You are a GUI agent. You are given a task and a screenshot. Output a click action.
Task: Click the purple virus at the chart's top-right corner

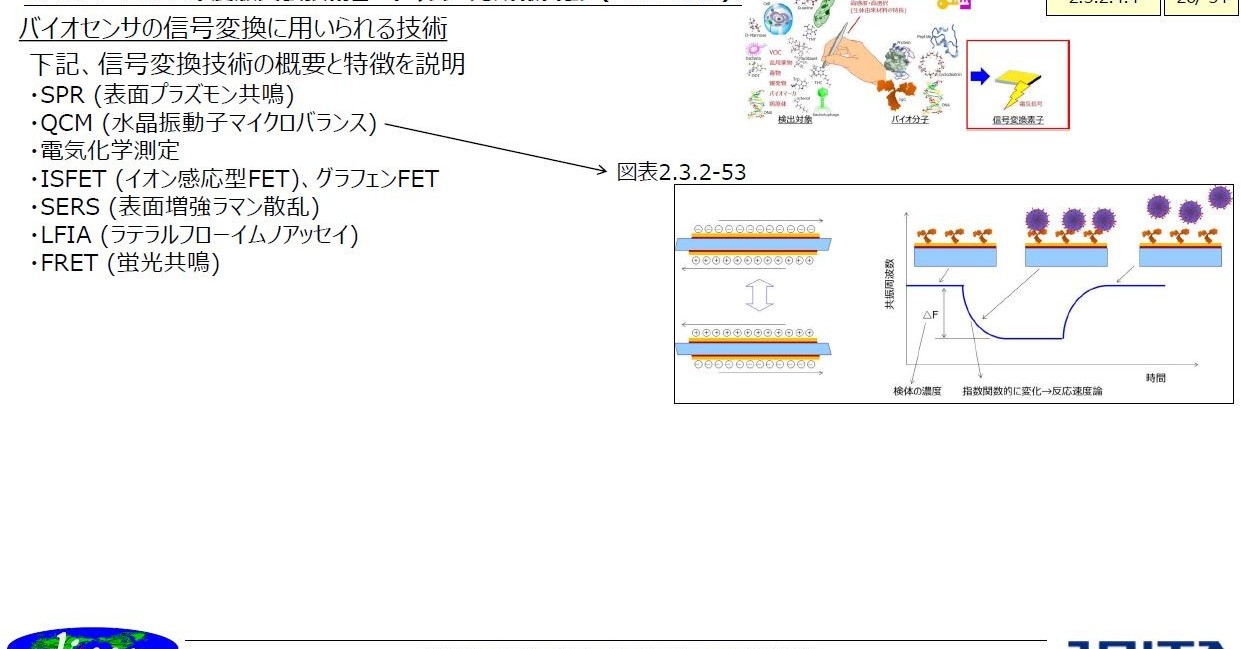coord(1219,197)
